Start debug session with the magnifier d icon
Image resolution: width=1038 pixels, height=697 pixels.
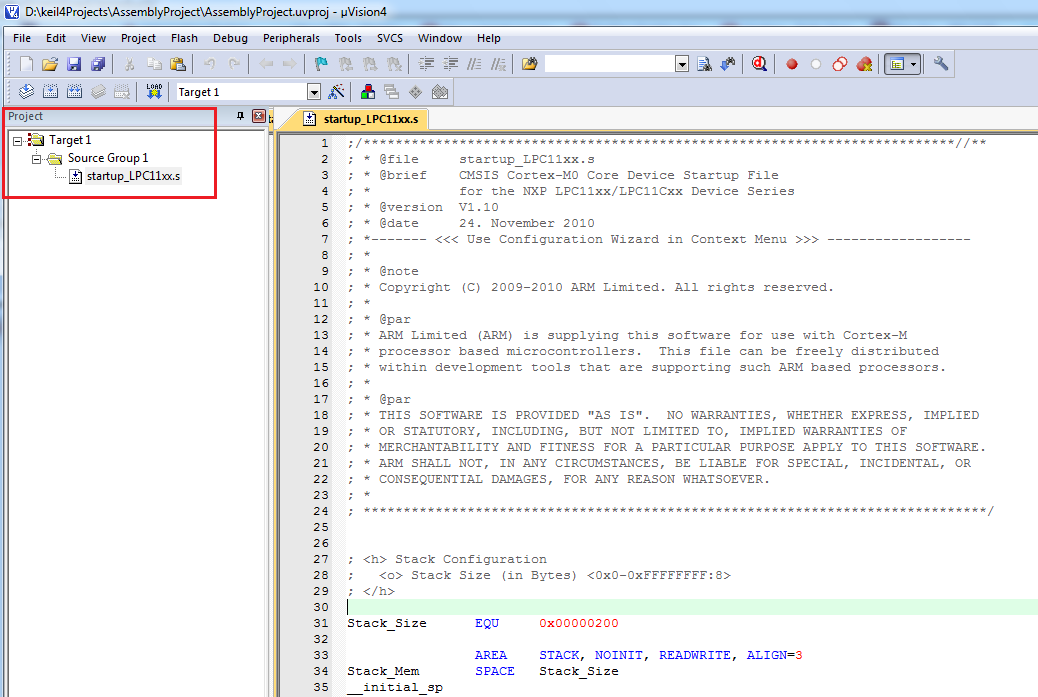tap(759, 64)
